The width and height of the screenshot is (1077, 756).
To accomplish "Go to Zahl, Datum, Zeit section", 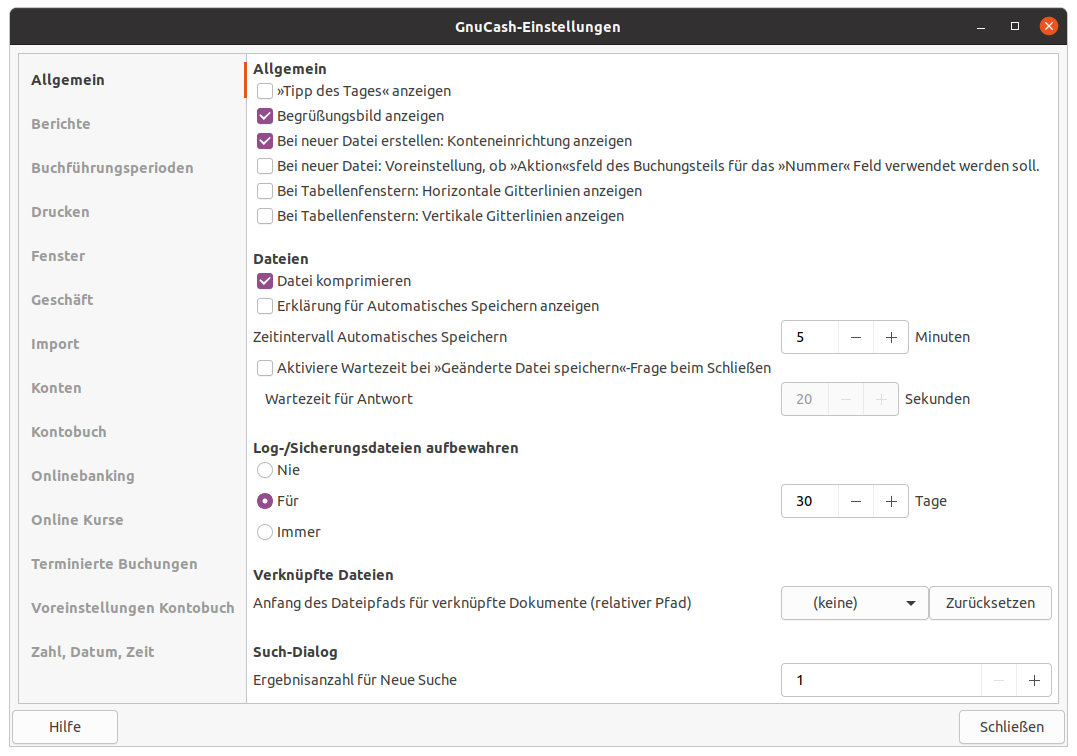I will click(x=93, y=652).
